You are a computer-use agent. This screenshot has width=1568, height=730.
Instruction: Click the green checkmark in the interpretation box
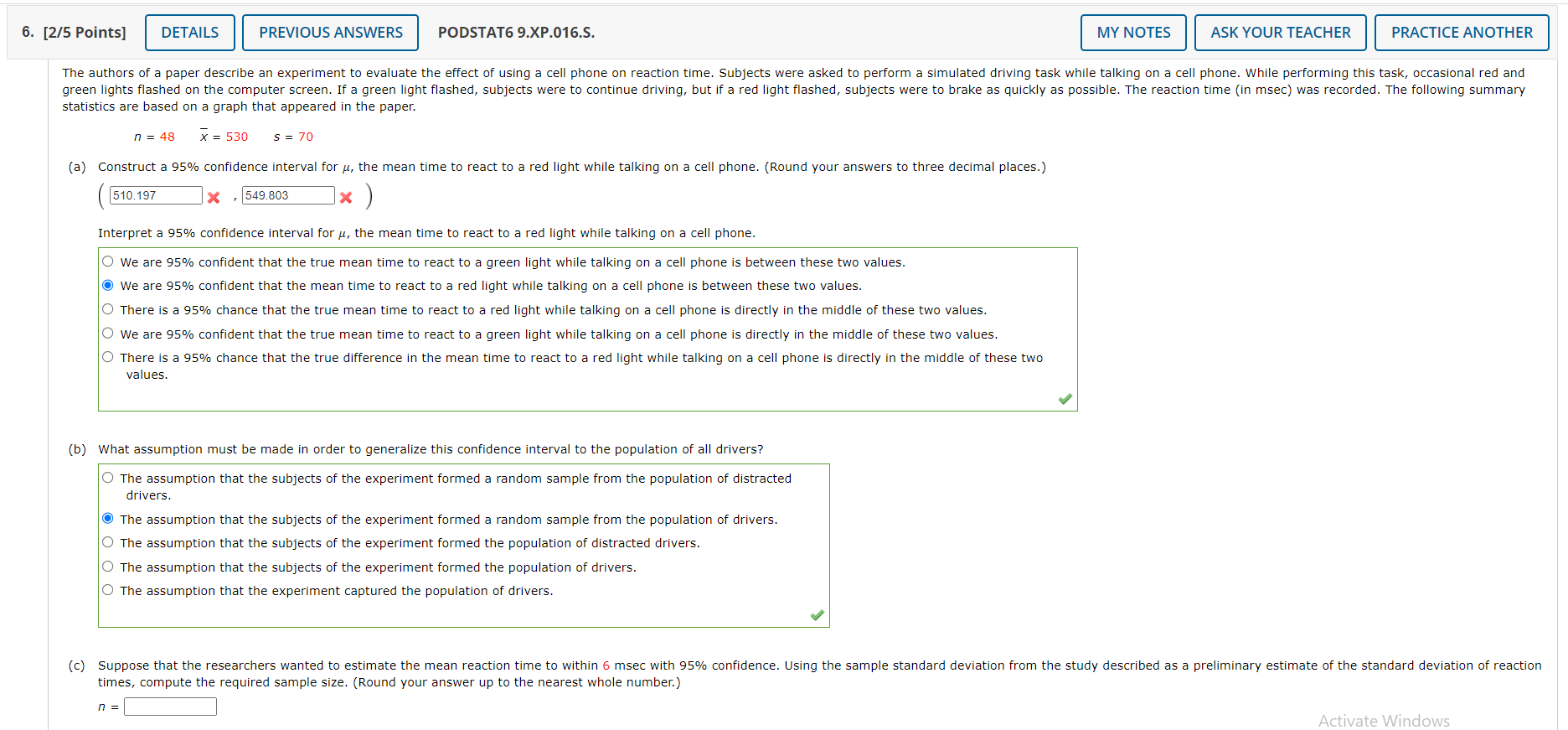[1064, 400]
